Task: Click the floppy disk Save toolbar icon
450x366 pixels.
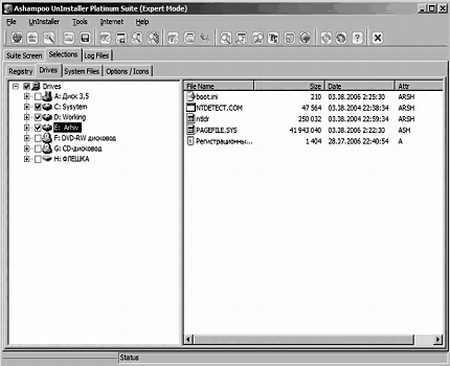Action: (85, 38)
